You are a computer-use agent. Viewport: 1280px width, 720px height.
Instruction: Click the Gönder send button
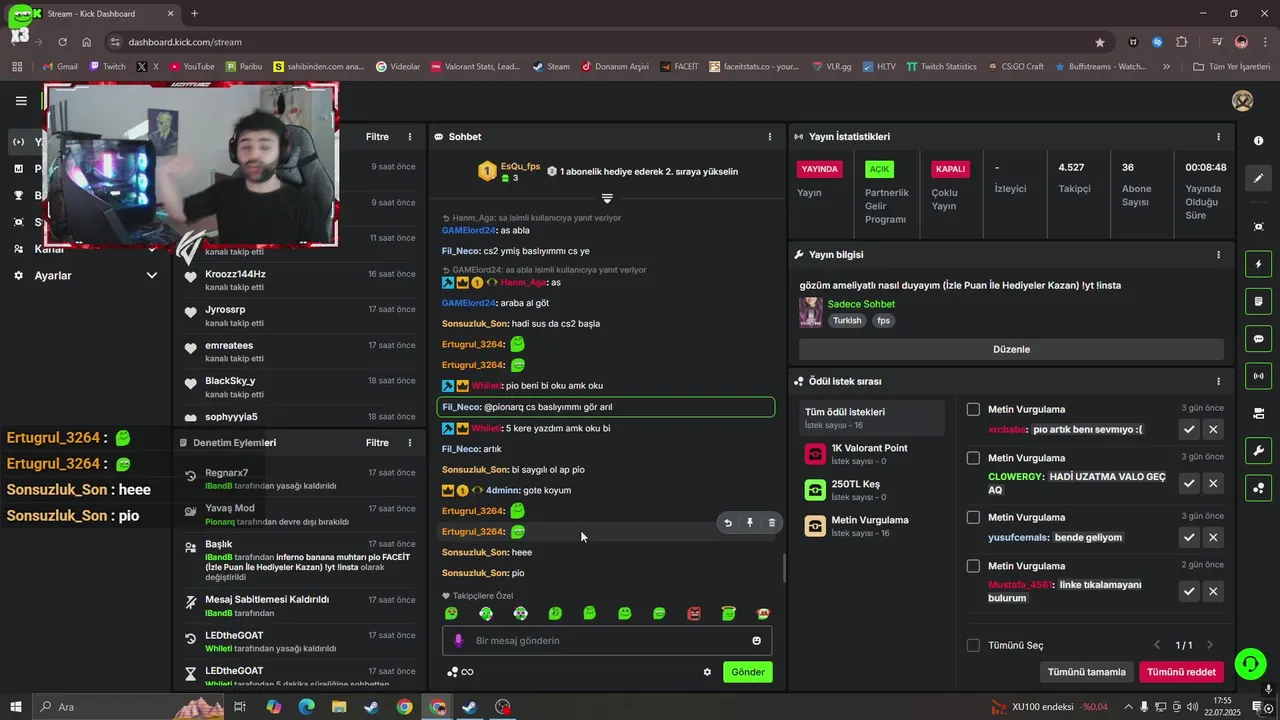coord(748,672)
